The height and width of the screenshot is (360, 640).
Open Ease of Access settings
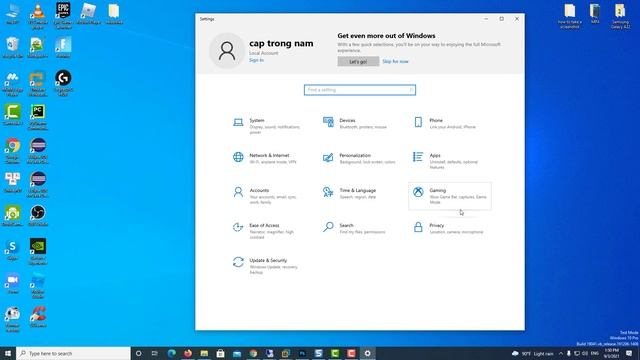267,231
